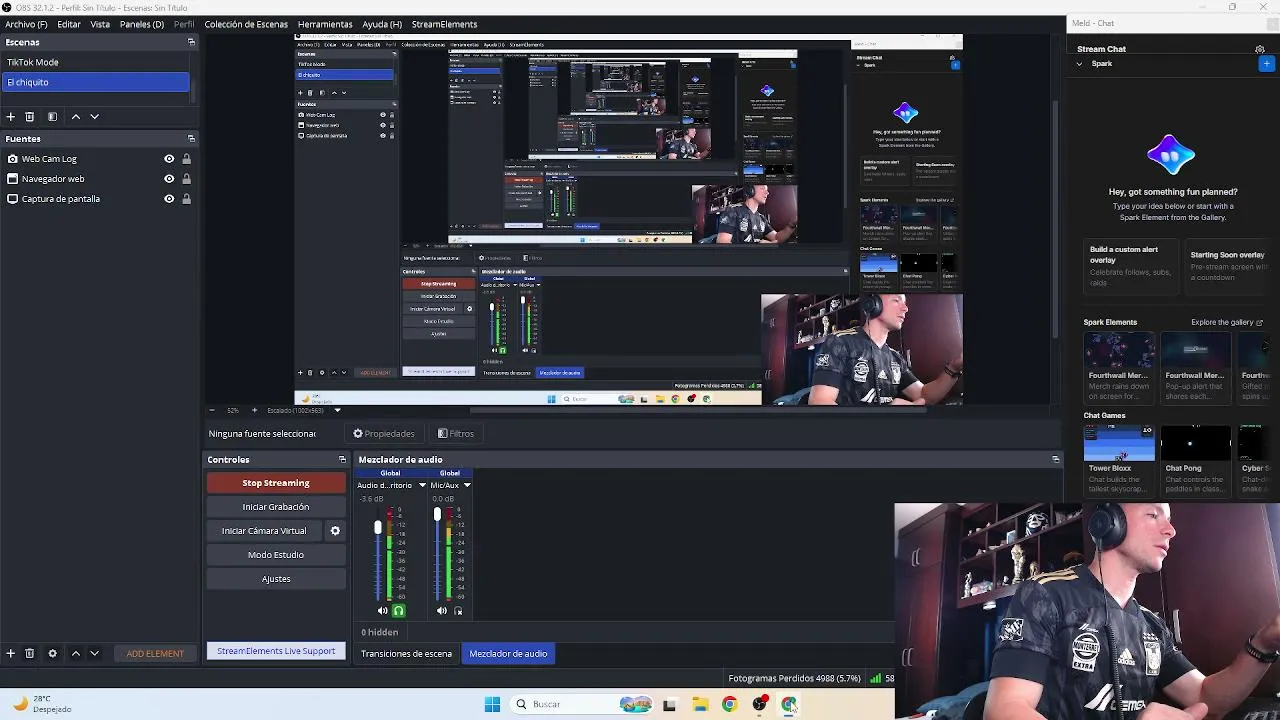Undock the Escenas panel
This screenshot has height=720, width=1280.
coord(191,42)
